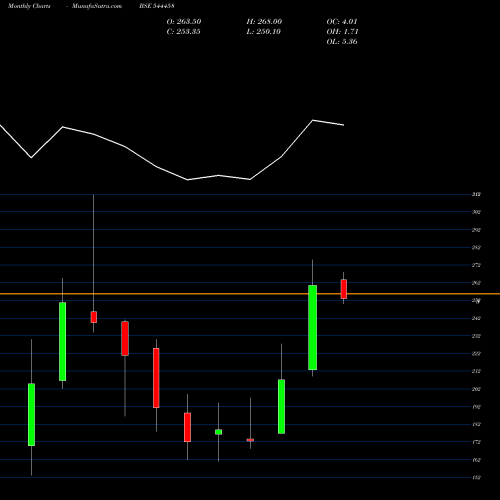This screenshot has width=500, height=500.
Task: Select the red candle with wick reaching 312
Action: tap(94, 317)
